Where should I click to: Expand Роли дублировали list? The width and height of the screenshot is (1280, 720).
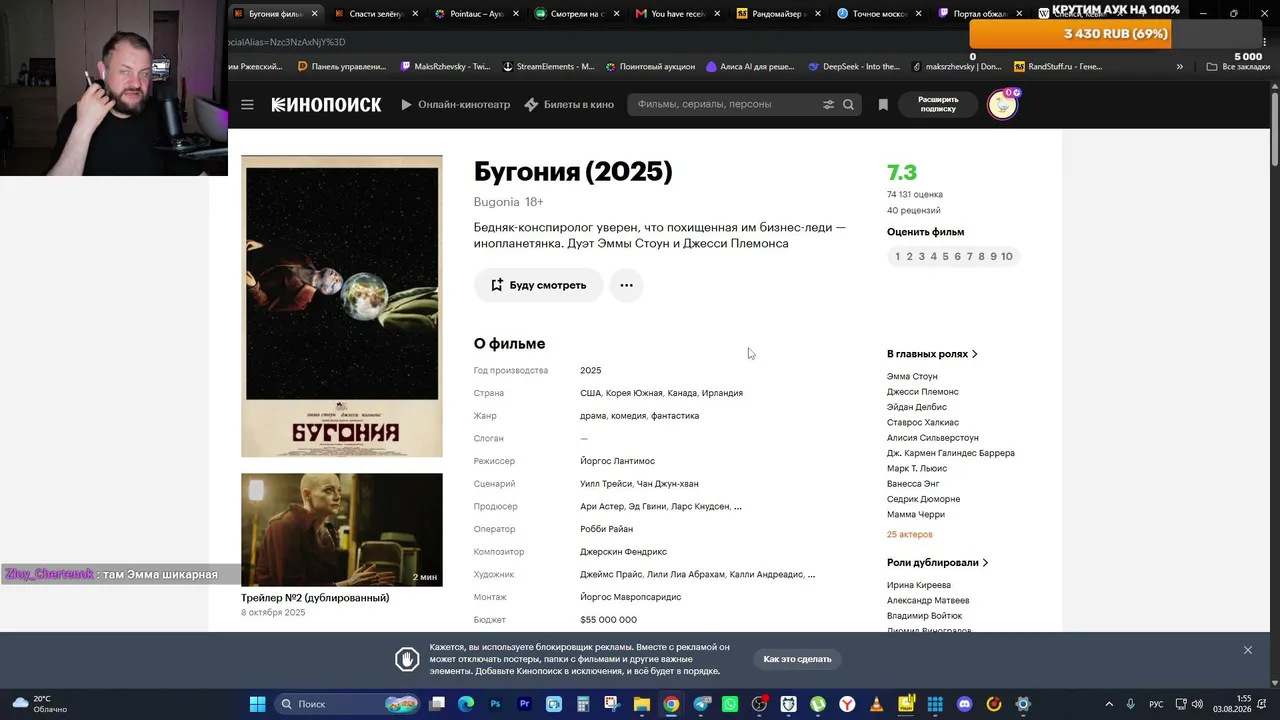point(937,563)
